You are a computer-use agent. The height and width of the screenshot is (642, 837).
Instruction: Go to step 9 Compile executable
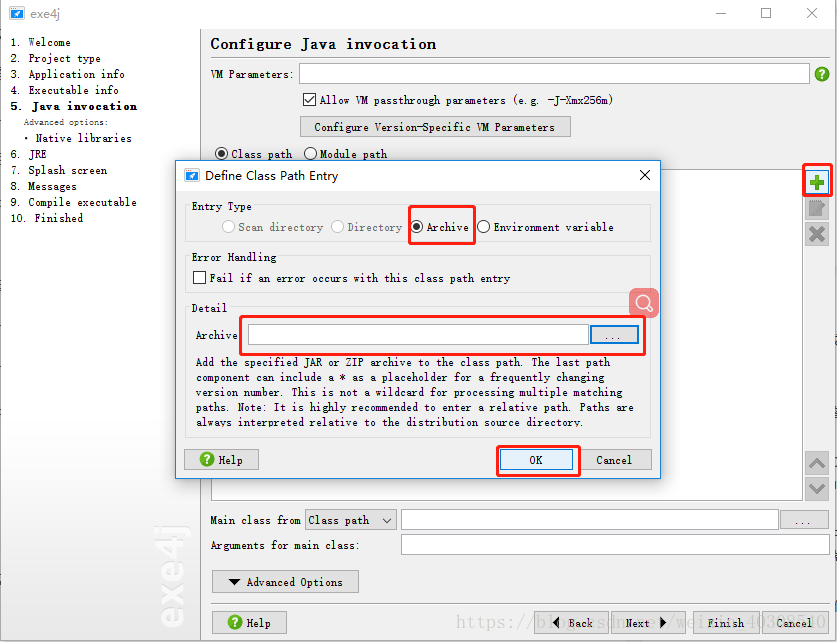pyautogui.click(x=74, y=202)
